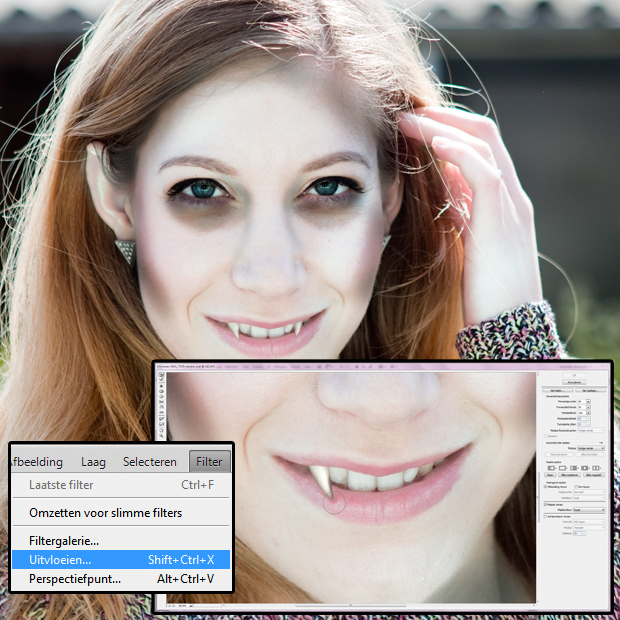This screenshot has height=620, width=620.
Task: Click the first Maskeropties mask icon
Action: click(x=549, y=467)
